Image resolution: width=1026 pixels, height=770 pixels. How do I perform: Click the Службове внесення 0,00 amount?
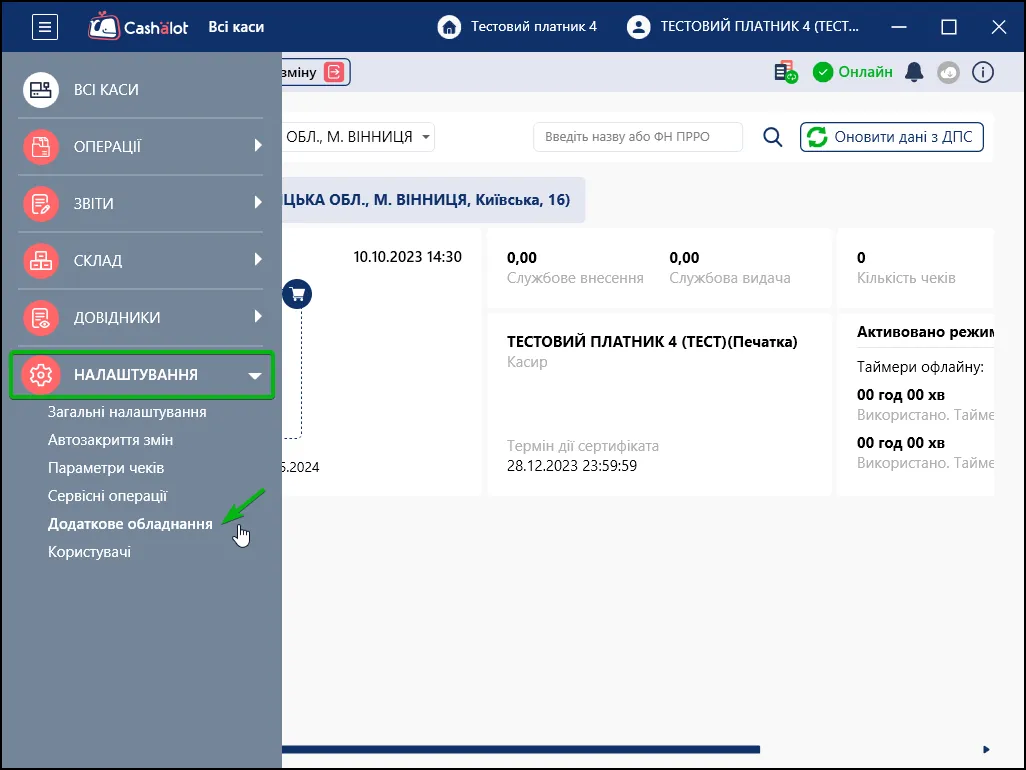(522, 258)
